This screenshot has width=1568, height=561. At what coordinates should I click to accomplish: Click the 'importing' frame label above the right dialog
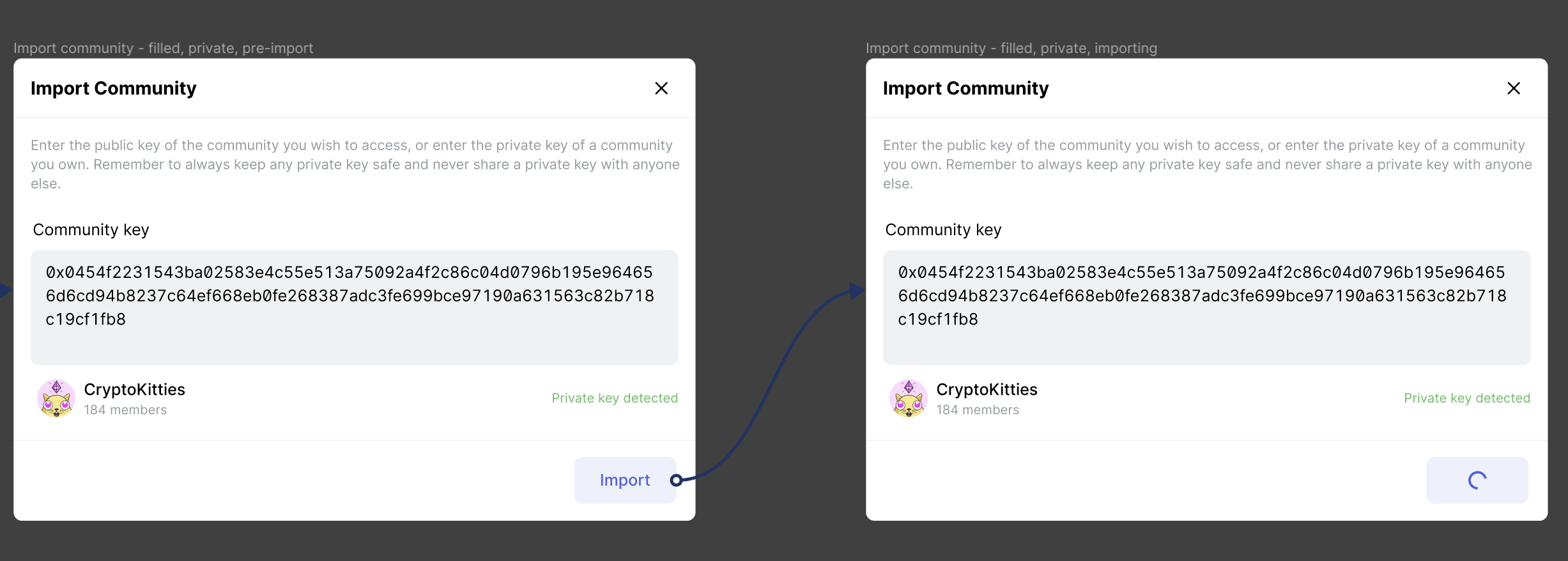pyautogui.click(x=1011, y=48)
